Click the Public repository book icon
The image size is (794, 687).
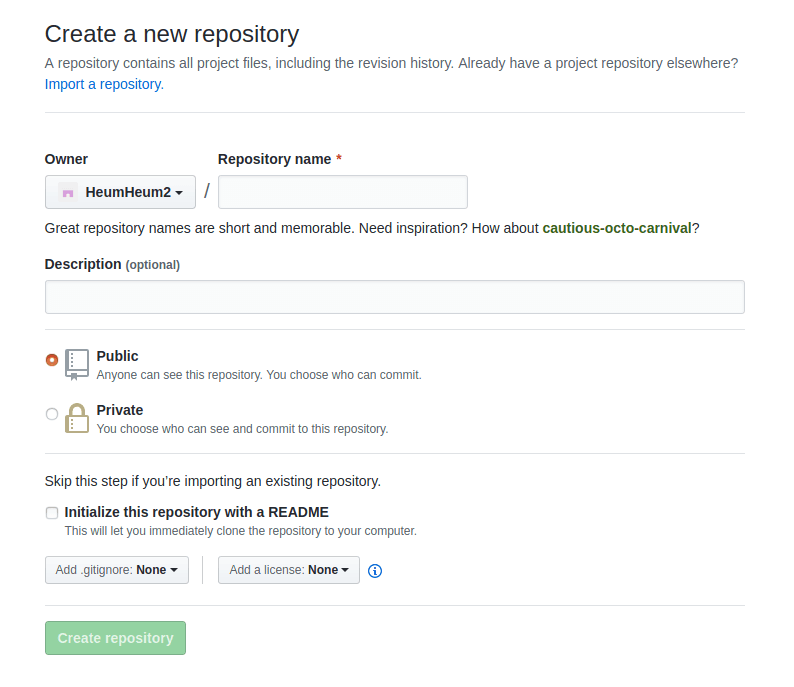point(77,364)
